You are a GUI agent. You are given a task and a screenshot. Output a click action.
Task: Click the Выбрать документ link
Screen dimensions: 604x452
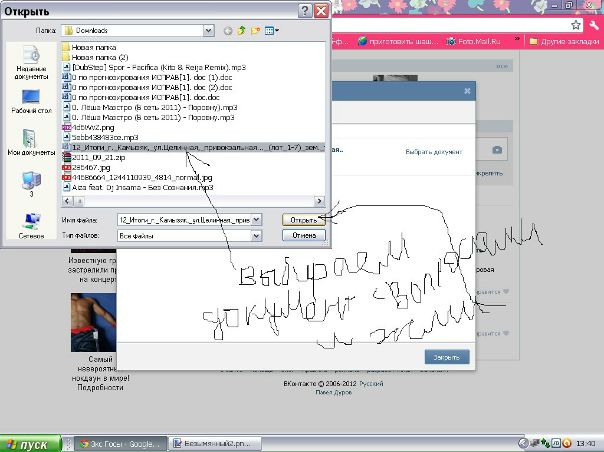click(433, 151)
